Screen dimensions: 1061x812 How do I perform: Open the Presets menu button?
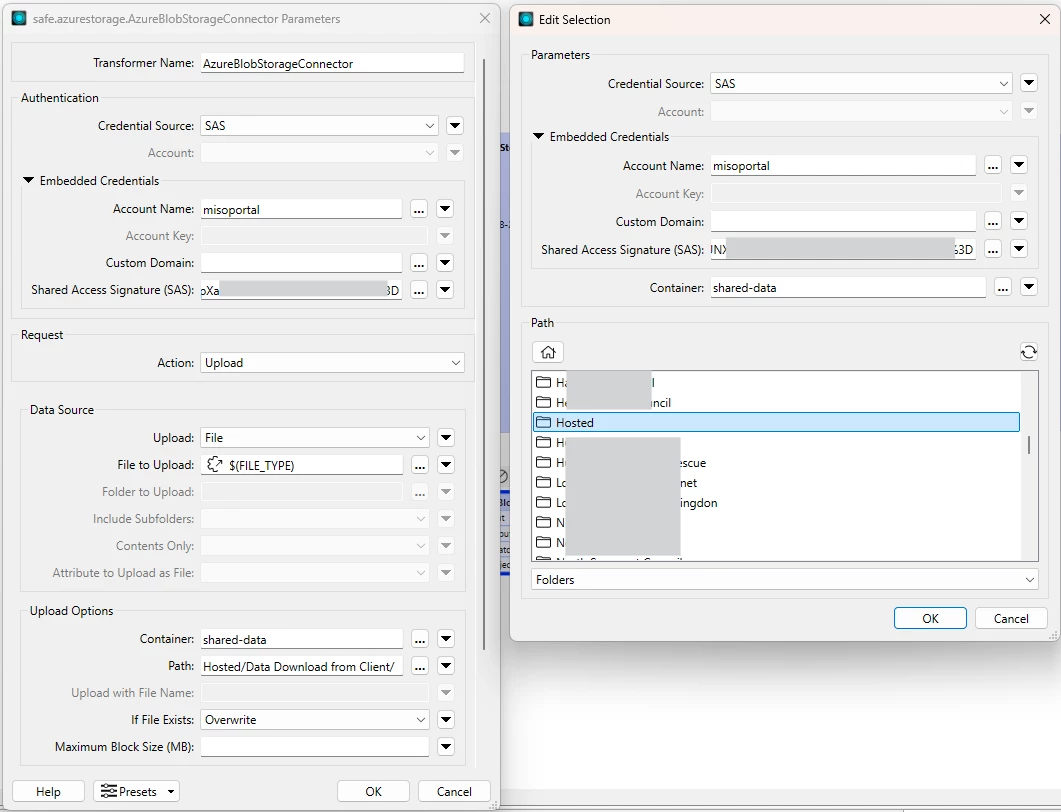(x=136, y=791)
